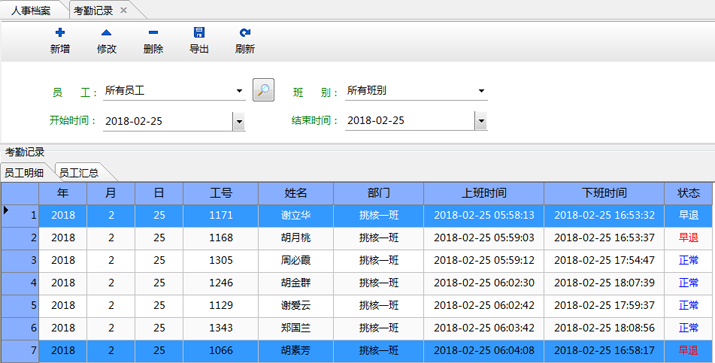Click red 早退 status for 胡月桃
715x363 pixels.
[x=689, y=238]
